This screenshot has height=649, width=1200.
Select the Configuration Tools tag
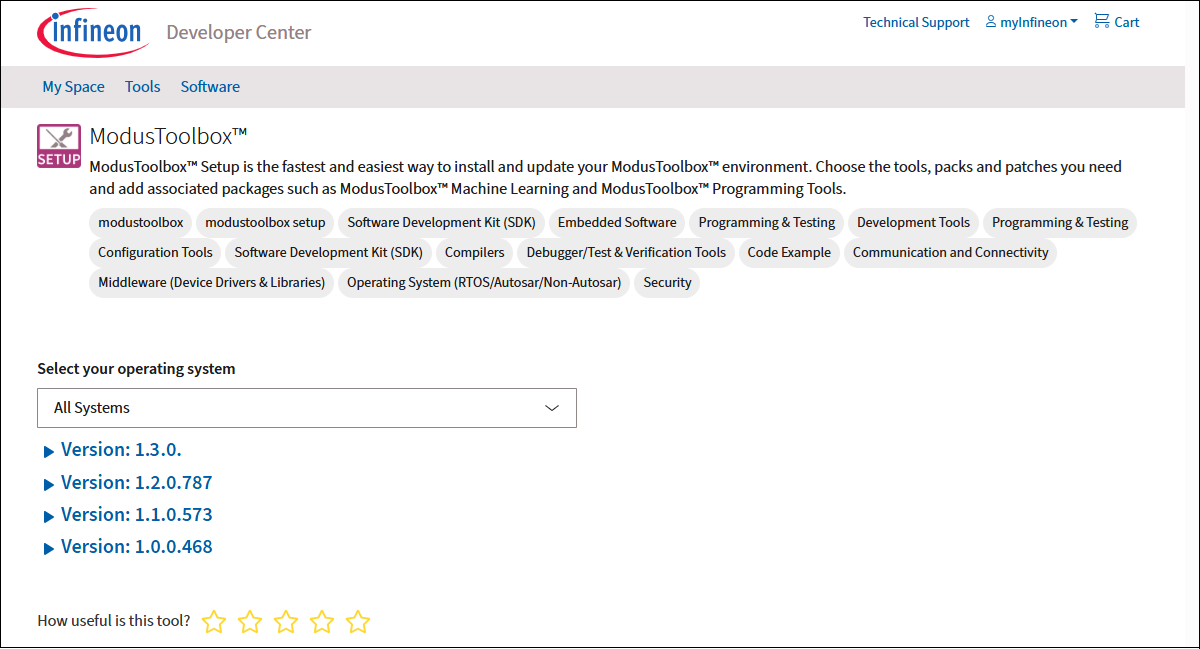point(155,252)
